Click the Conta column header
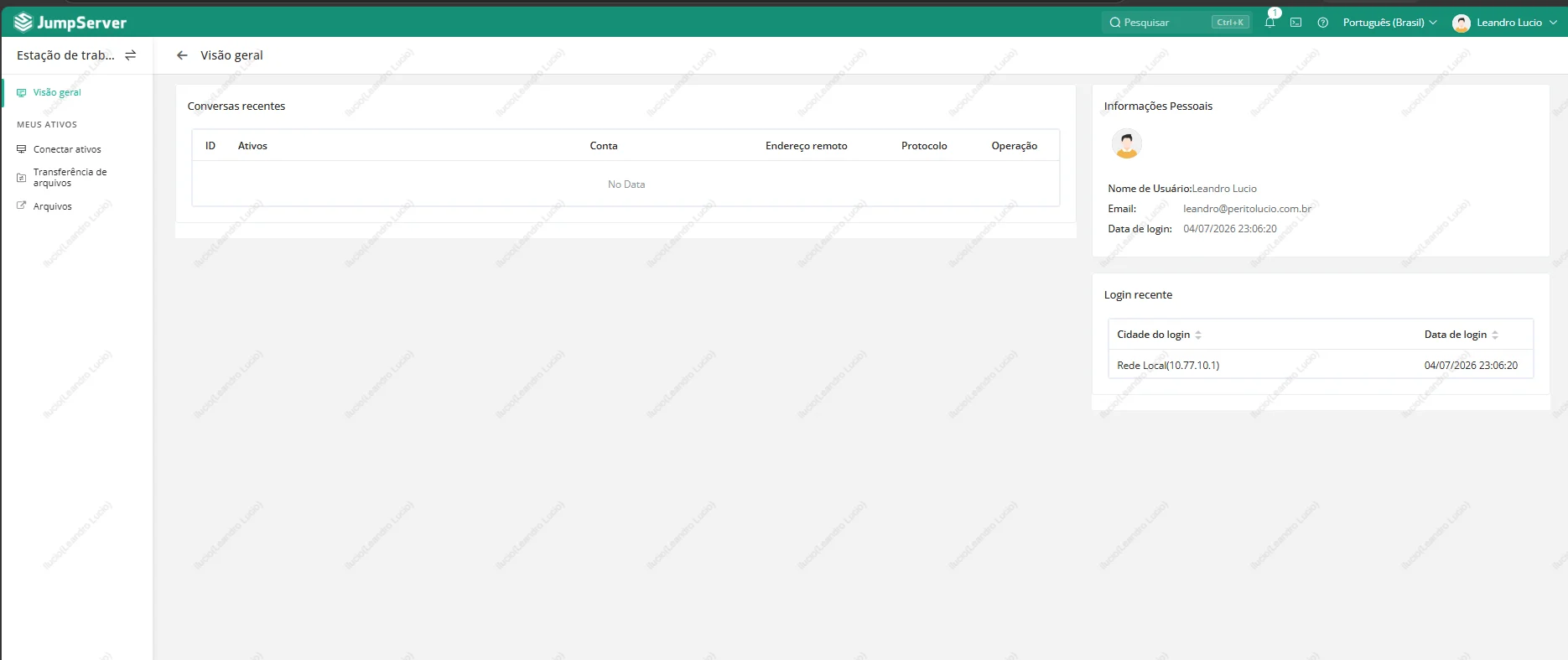 point(604,146)
